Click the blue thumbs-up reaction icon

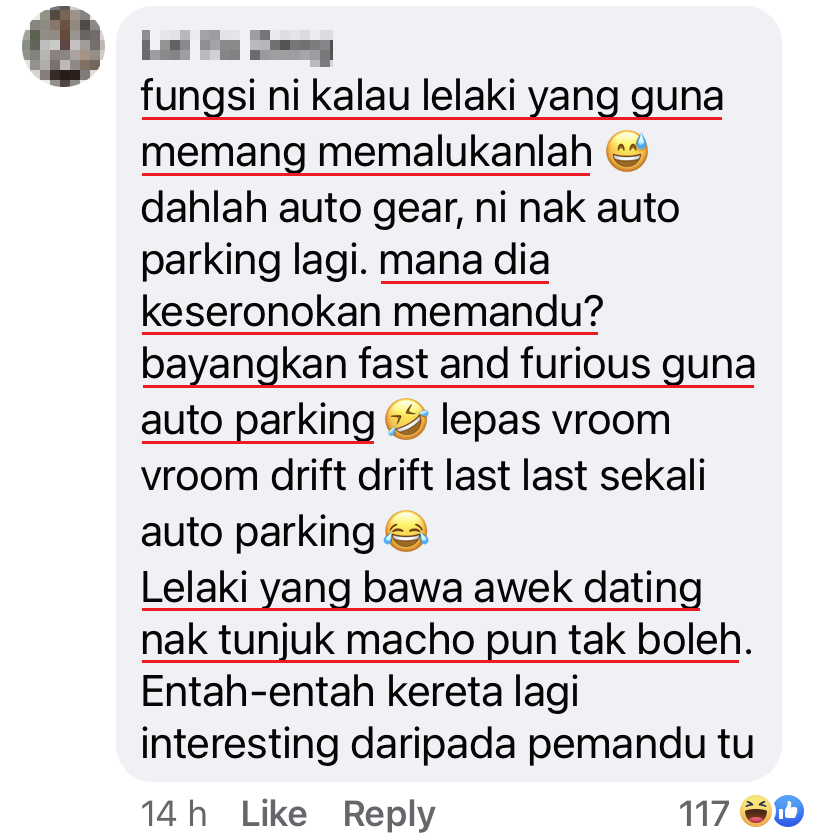pos(789,811)
